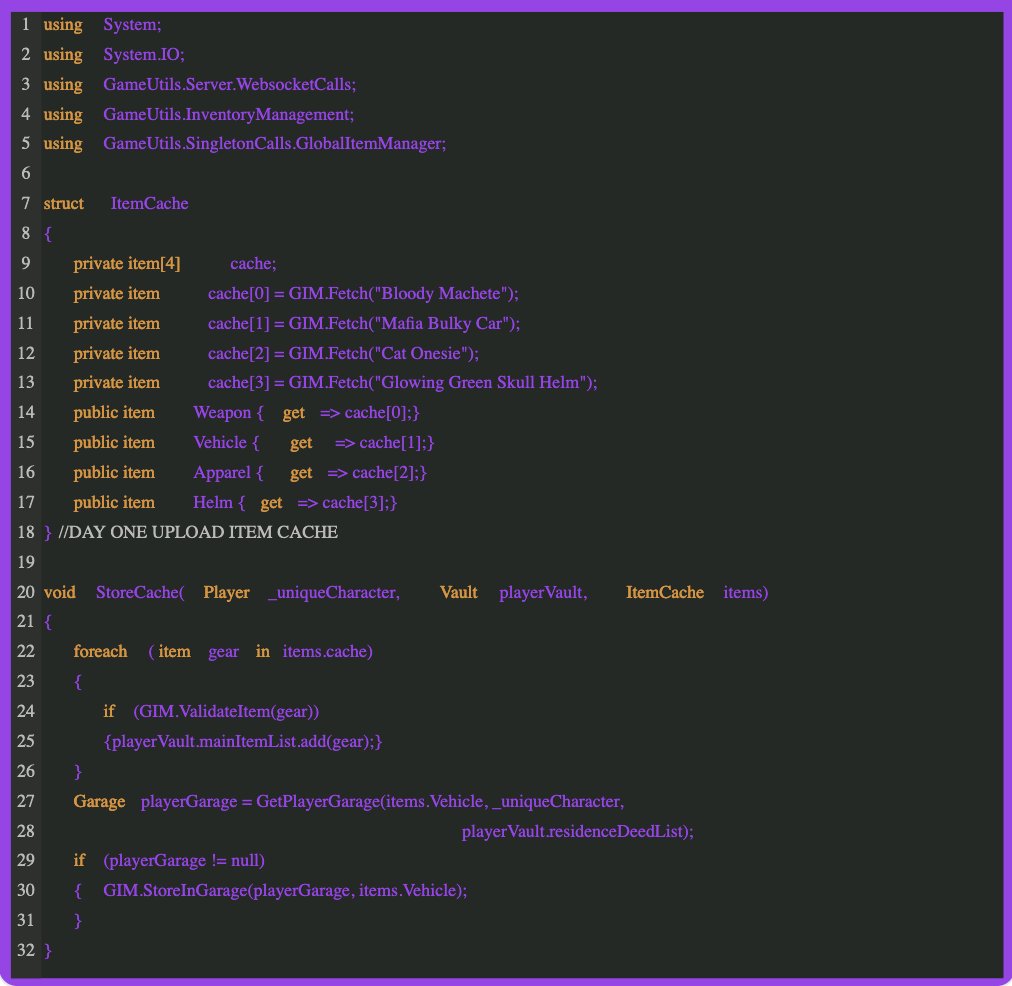Click line number 6 in the gutter

coord(26,173)
